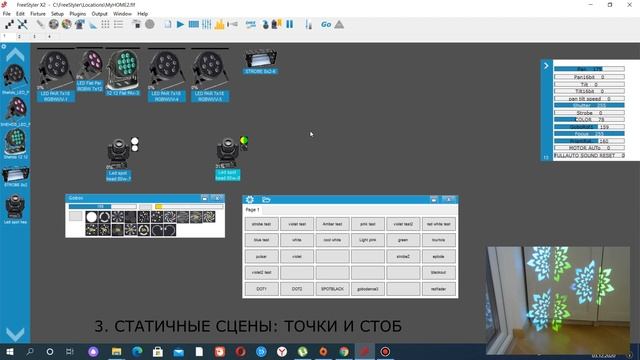Click the crossed-arrows icon in the toolbar
The width and height of the screenshot is (640, 360).
(22, 24)
